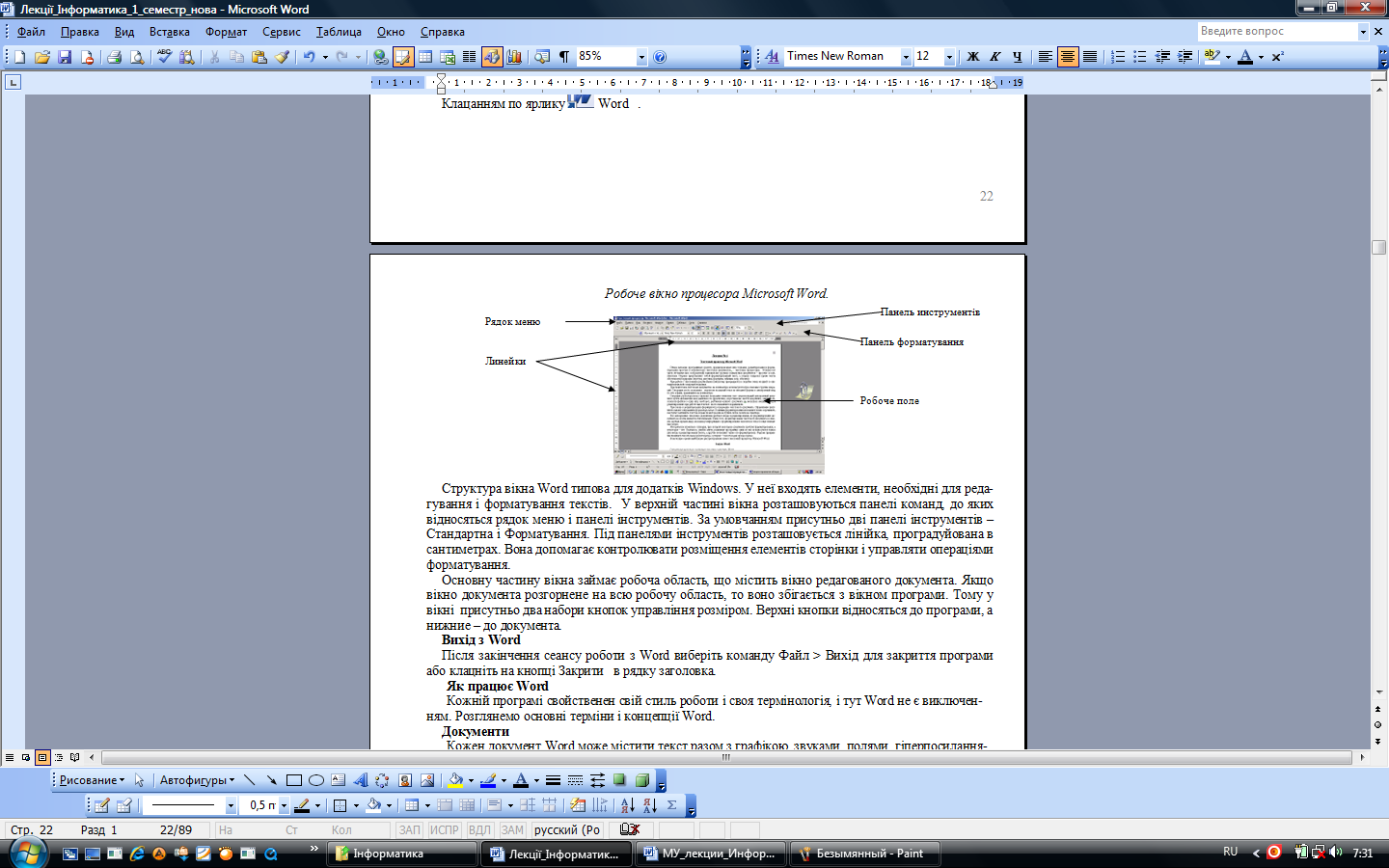The width and height of the screenshot is (1389, 868).
Task: Decrease the paragraph indent
Action: pos(1162,57)
